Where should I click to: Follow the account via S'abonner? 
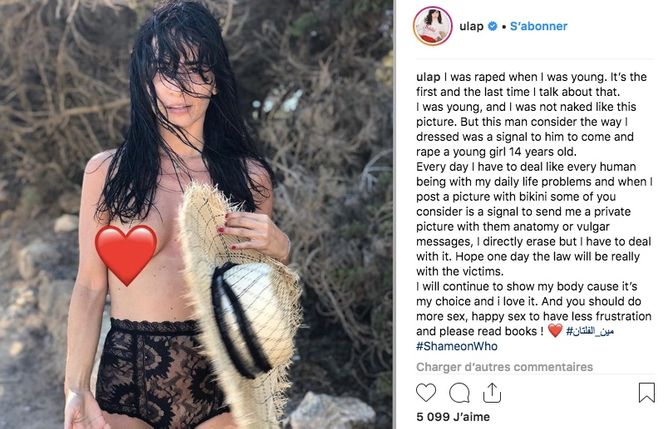pyautogui.click(x=538, y=26)
